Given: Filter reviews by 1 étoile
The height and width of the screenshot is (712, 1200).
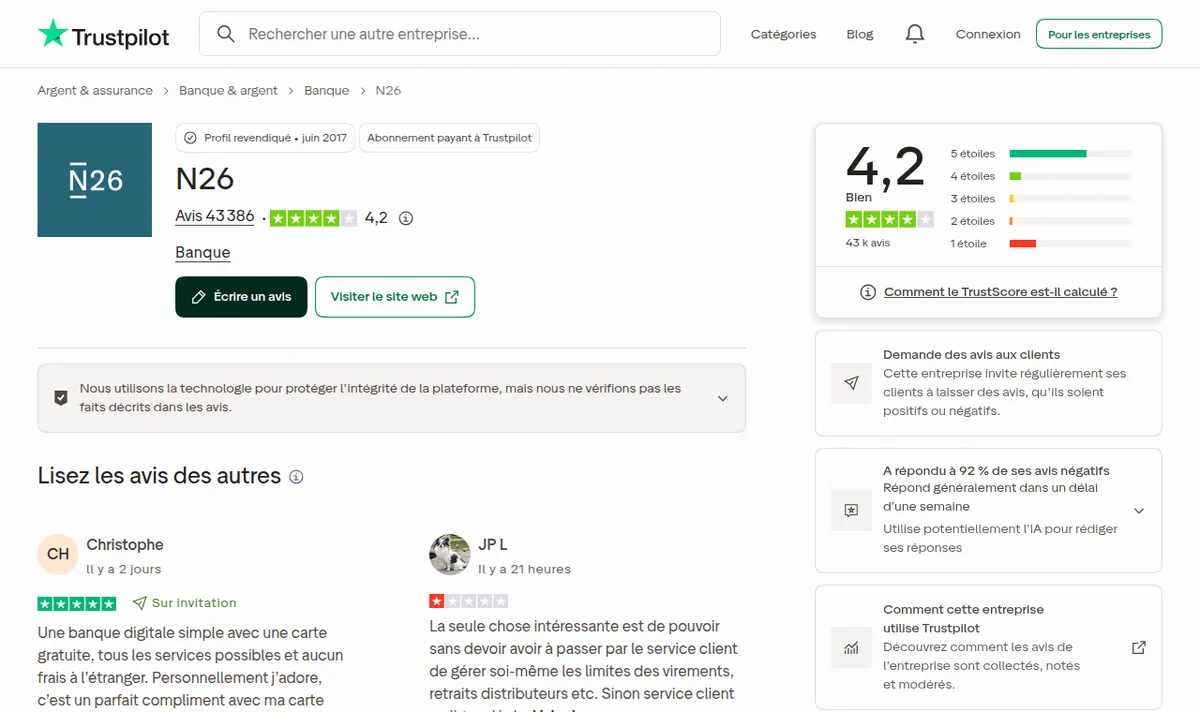Looking at the screenshot, I should pyautogui.click(x=1041, y=244).
